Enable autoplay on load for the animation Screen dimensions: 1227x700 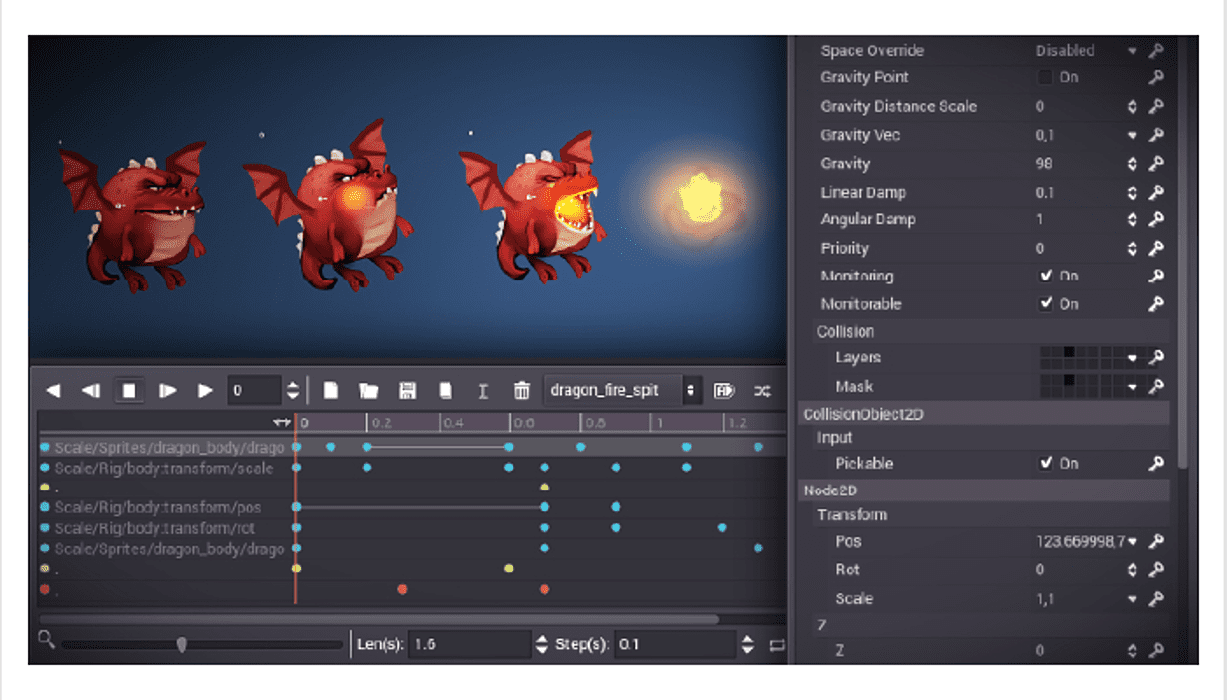coord(723,390)
